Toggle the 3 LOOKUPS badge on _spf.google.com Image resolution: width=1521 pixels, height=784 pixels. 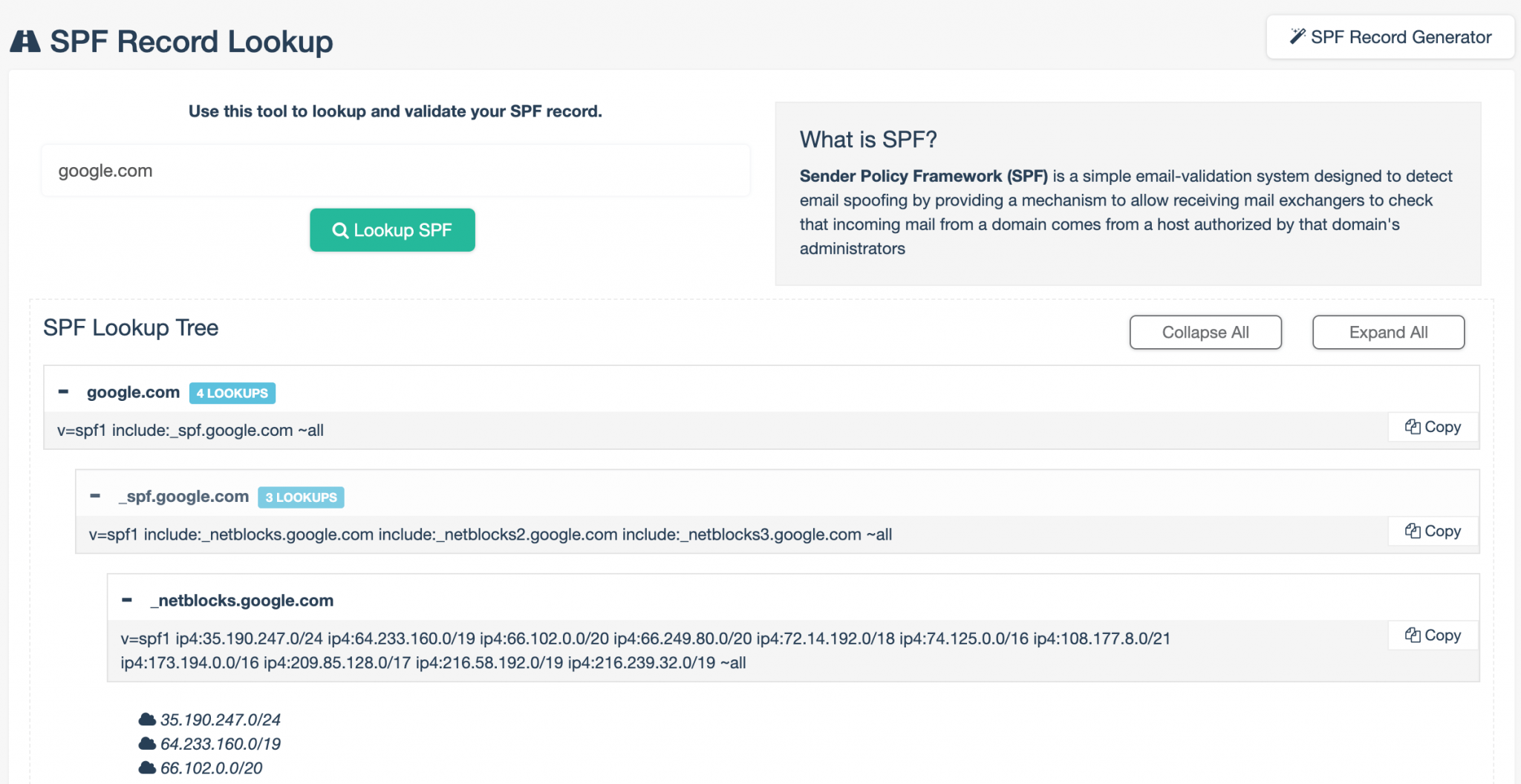(300, 497)
